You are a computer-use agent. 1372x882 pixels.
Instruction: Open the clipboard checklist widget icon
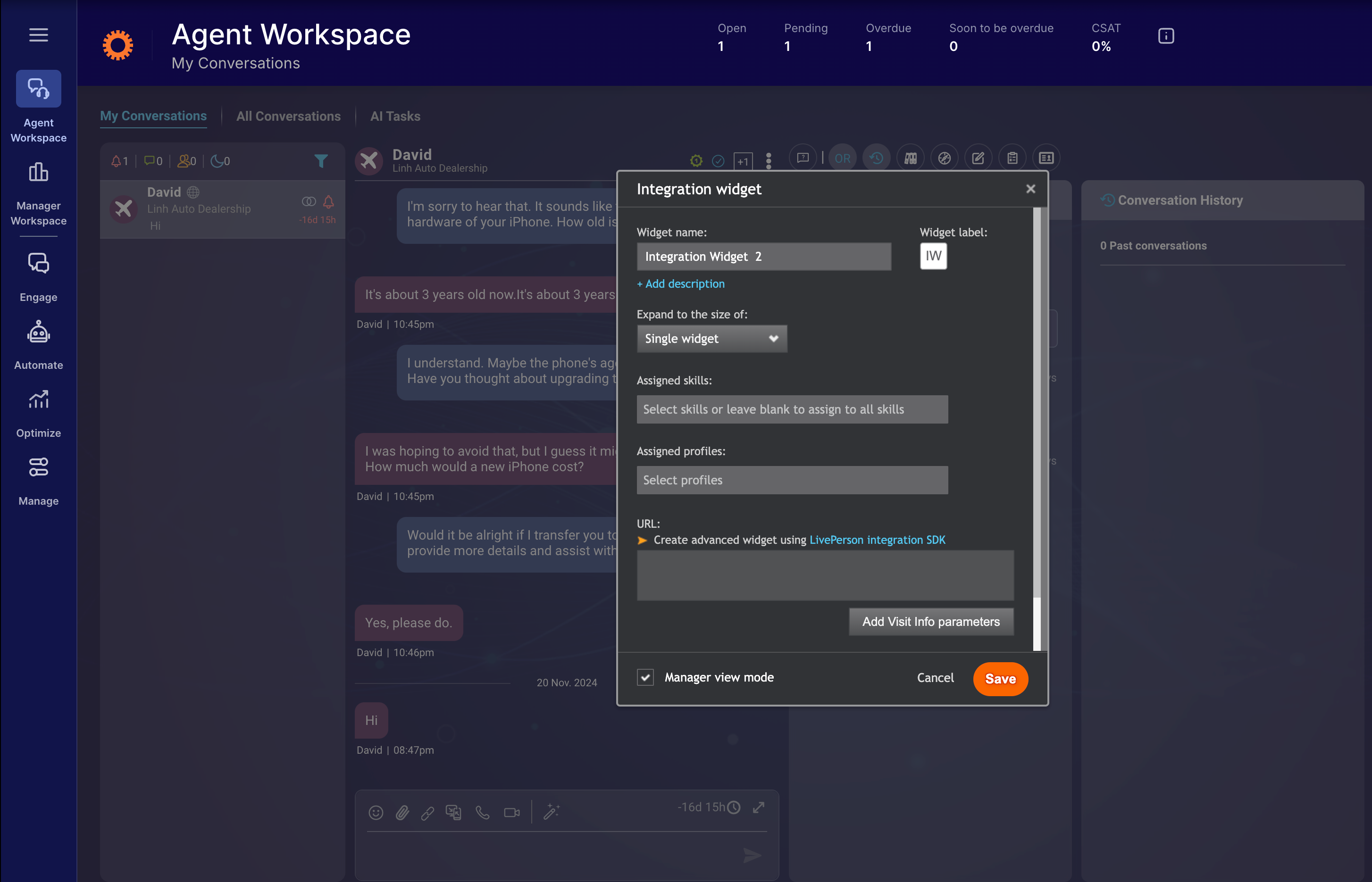click(1012, 158)
